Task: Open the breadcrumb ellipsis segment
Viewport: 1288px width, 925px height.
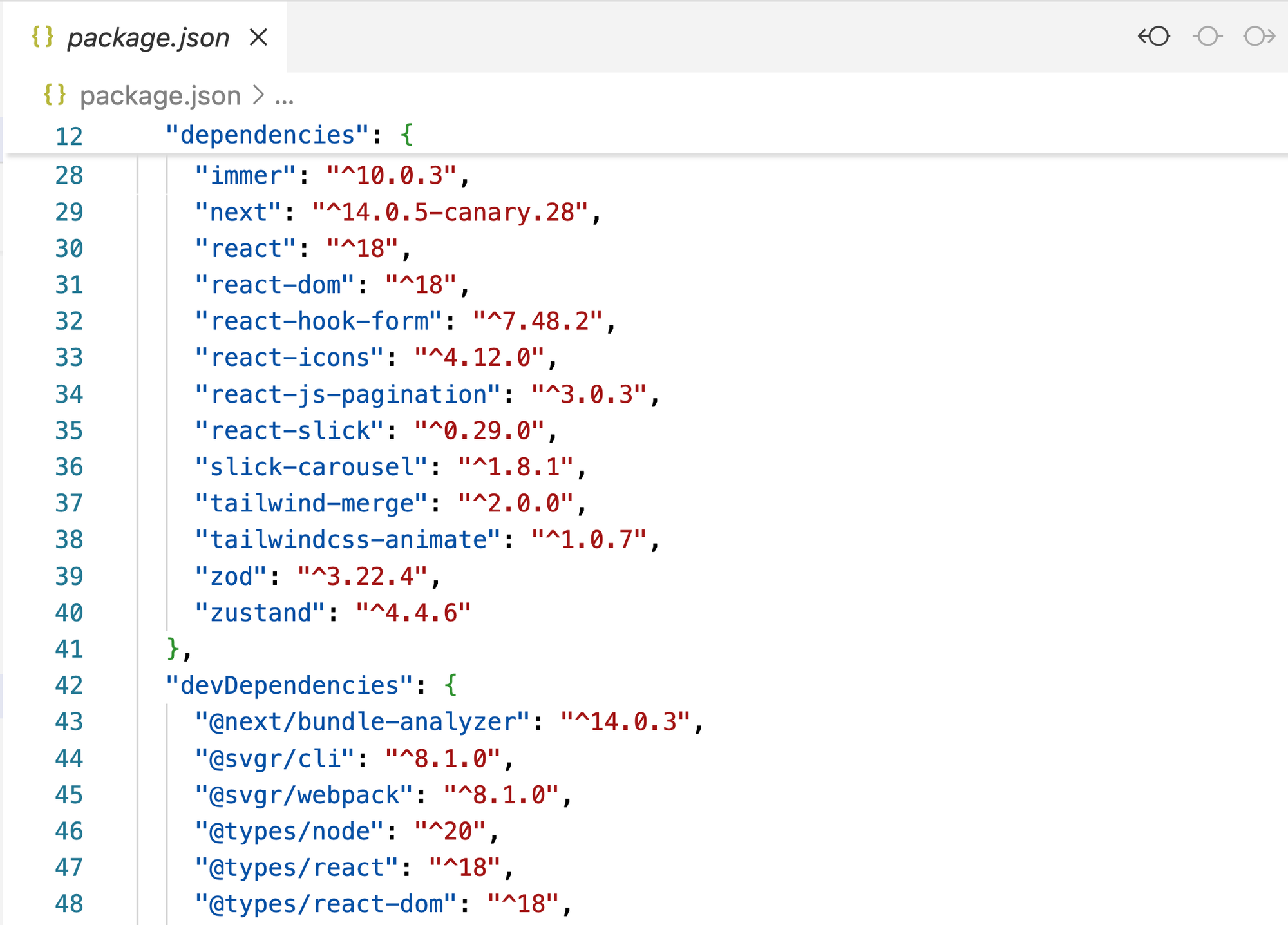Action: click(x=284, y=97)
